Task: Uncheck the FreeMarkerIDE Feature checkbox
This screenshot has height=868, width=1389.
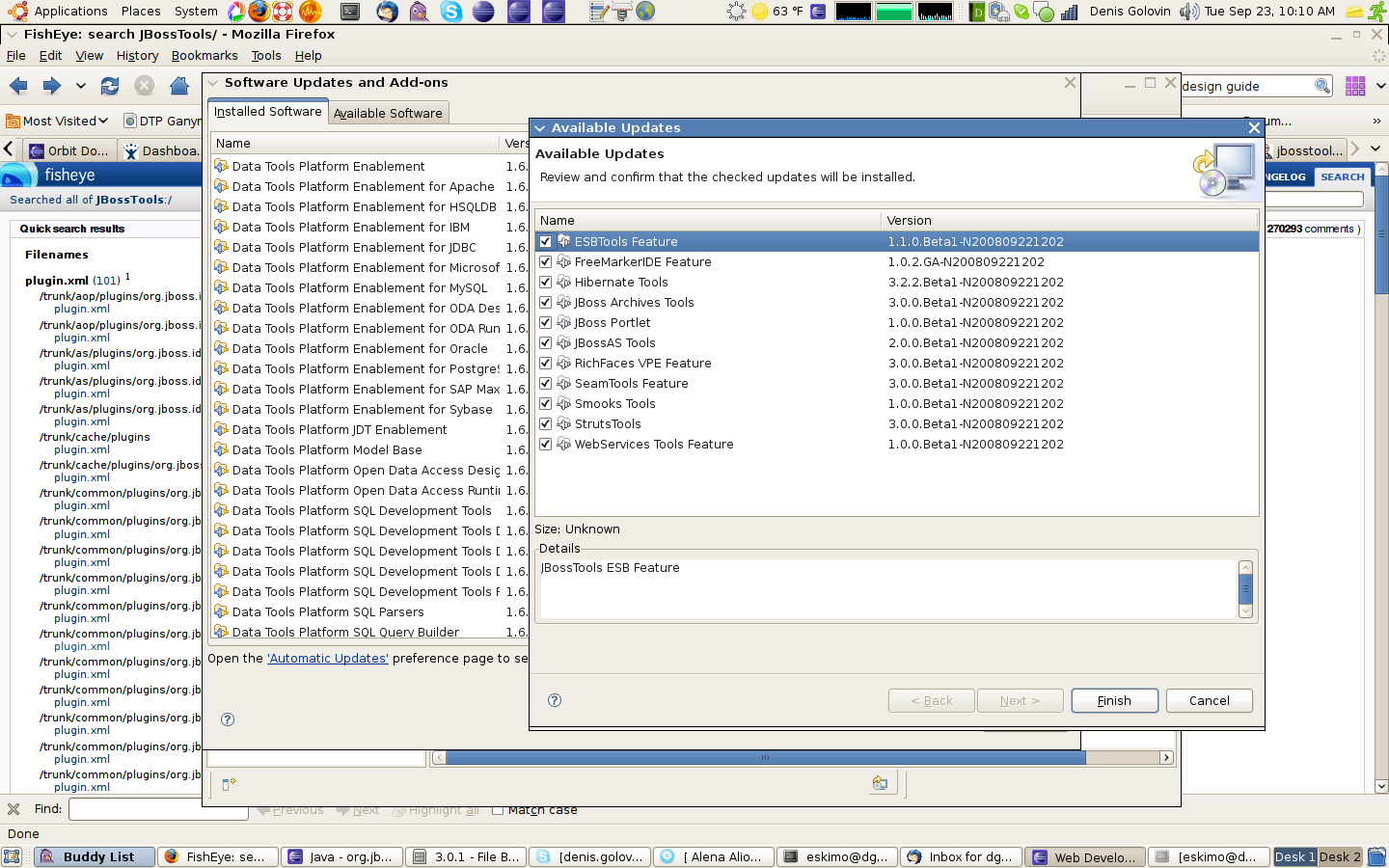Action: point(546,261)
